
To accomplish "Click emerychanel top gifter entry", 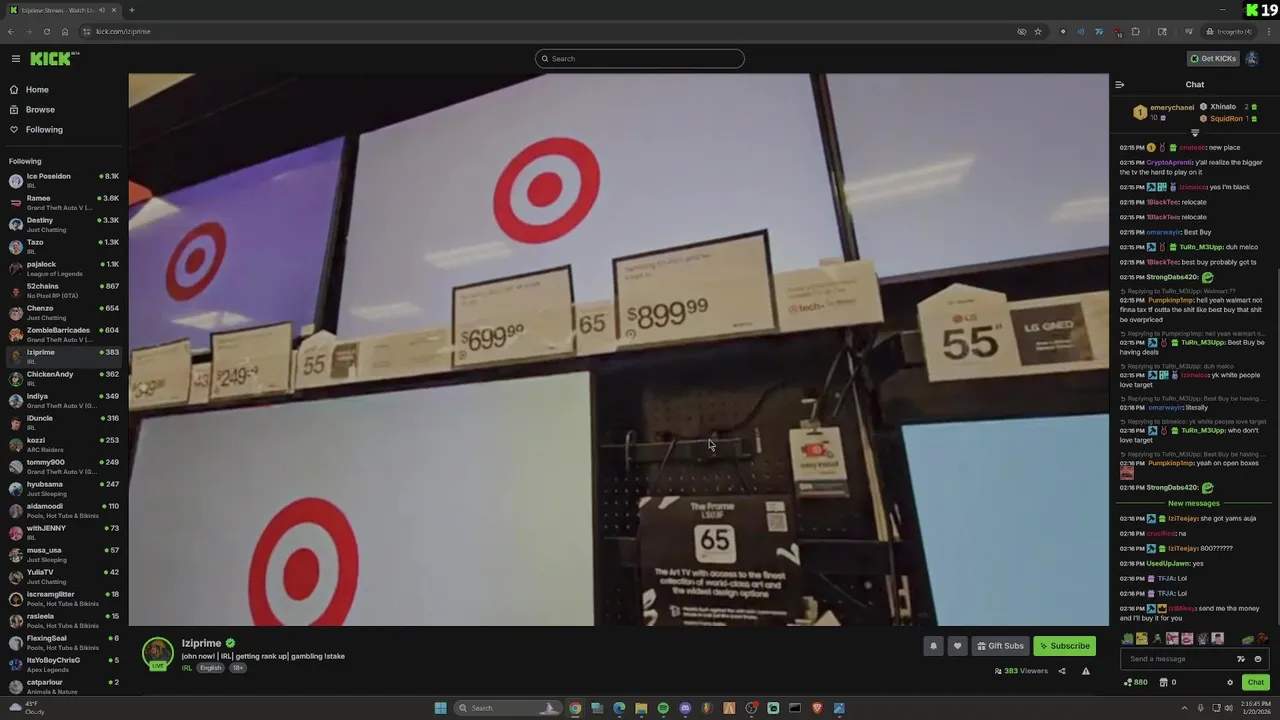I will (x=1165, y=112).
